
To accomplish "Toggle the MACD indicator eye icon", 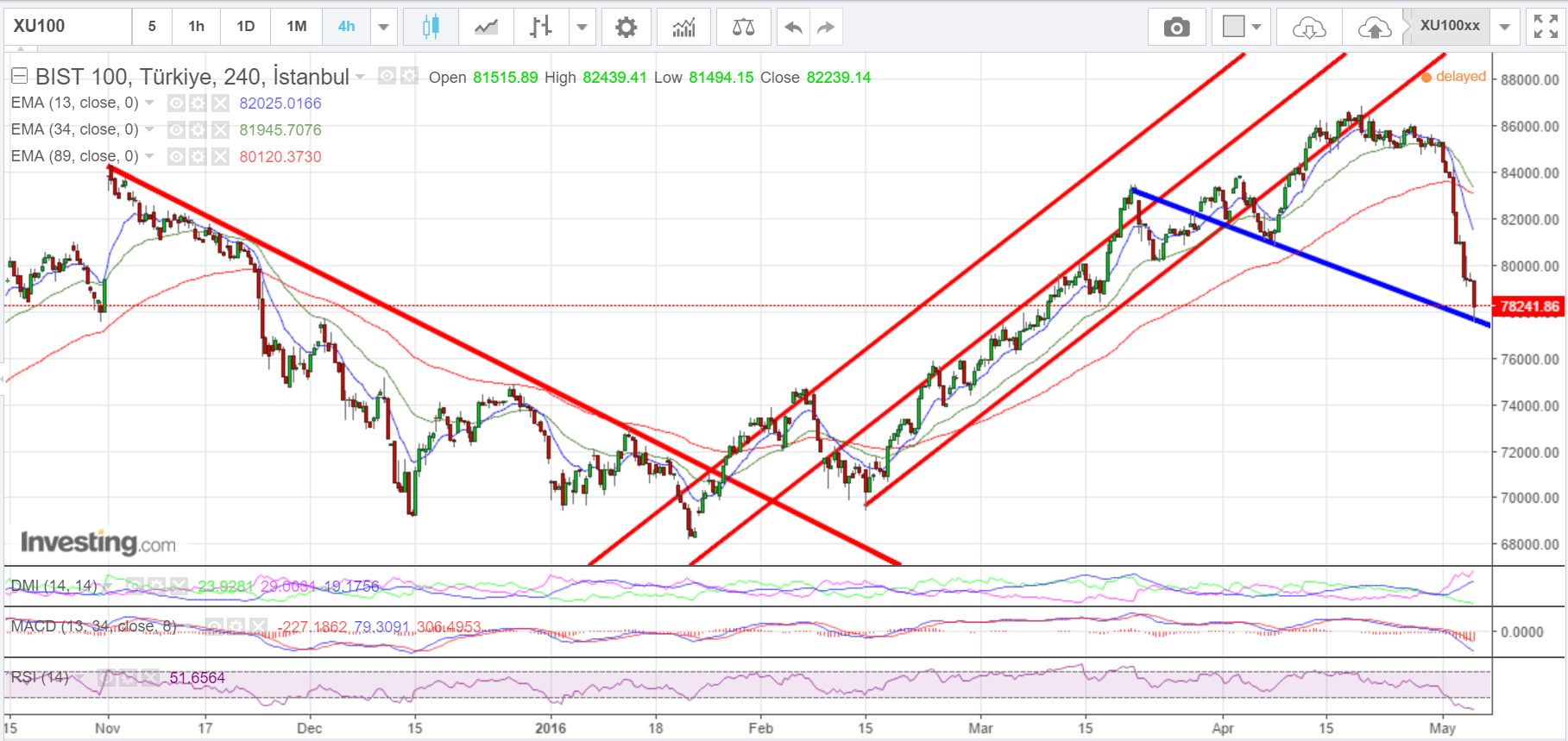I will point(214,626).
